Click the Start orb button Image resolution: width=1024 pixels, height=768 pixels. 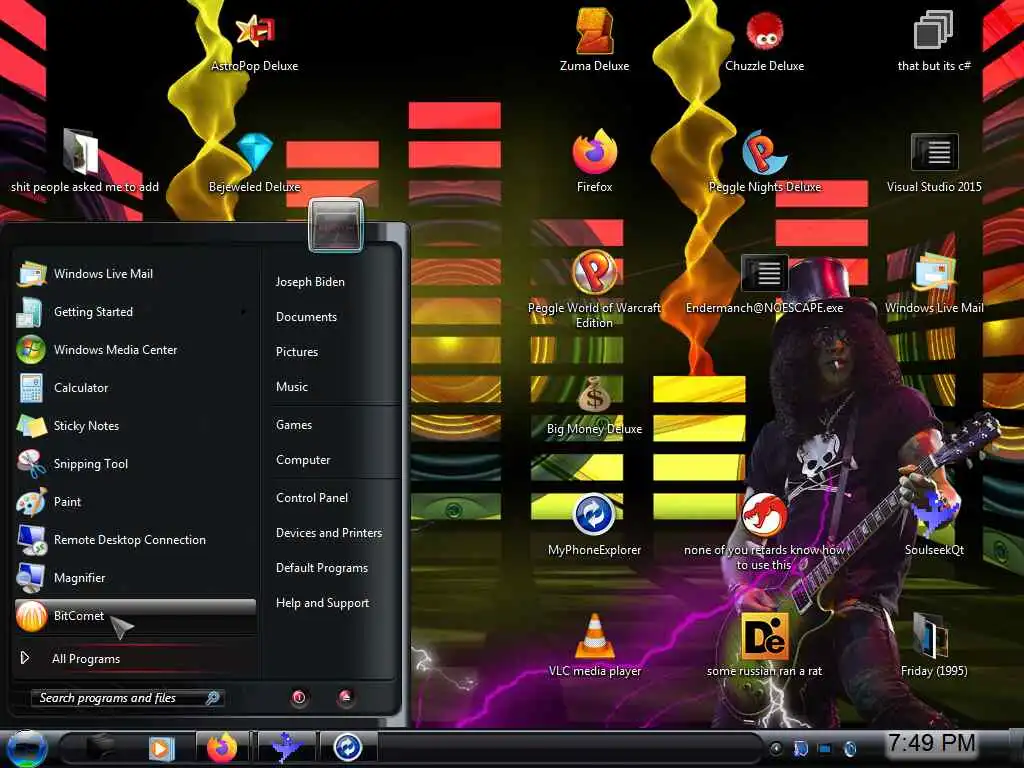coord(26,748)
